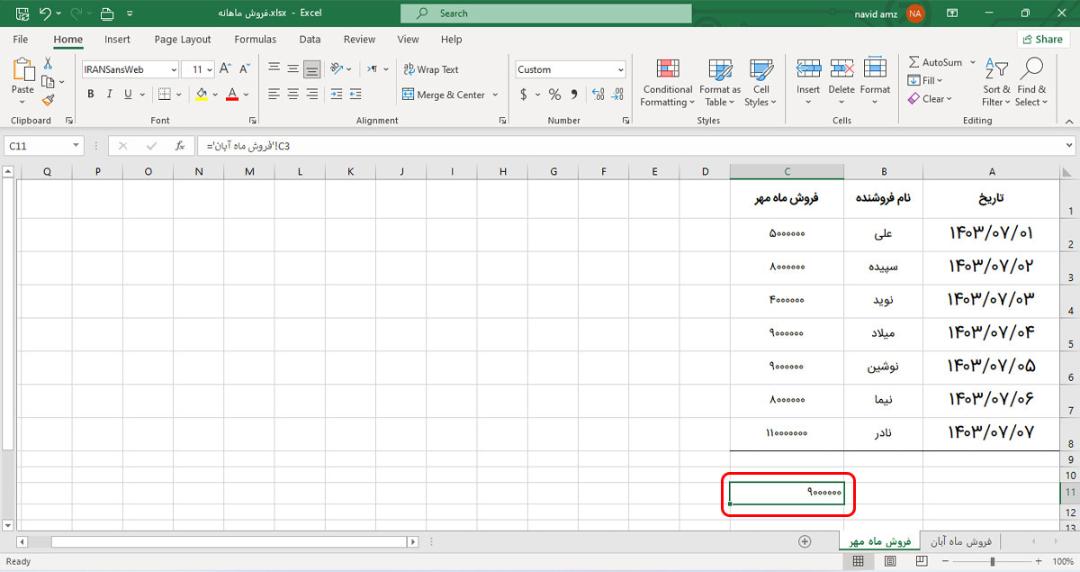Click the Select All corner triangle
Image resolution: width=1080 pixels, height=572 pixels.
[x=1067, y=172]
